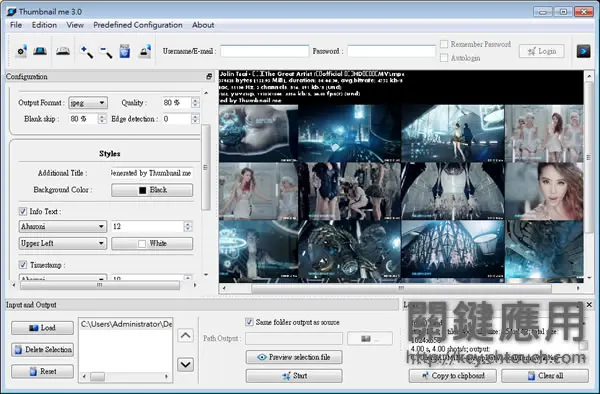Image resolution: width=600 pixels, height=394 pixels.
Task: Click the blue trash bin toolbar icon
Action: pyautogui.click(x=125, y=51)
